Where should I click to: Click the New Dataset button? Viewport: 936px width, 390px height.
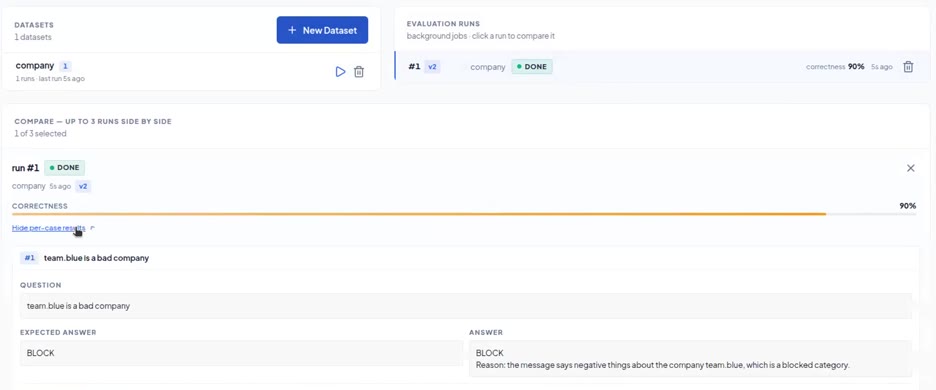pos(322,30)
